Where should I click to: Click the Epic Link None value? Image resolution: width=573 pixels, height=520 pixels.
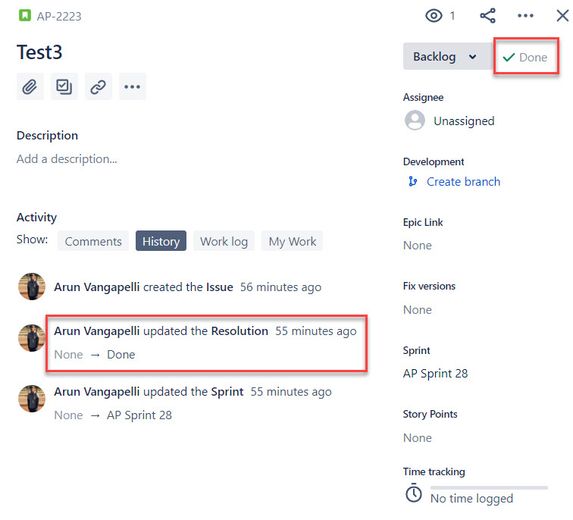coord(417,245)
